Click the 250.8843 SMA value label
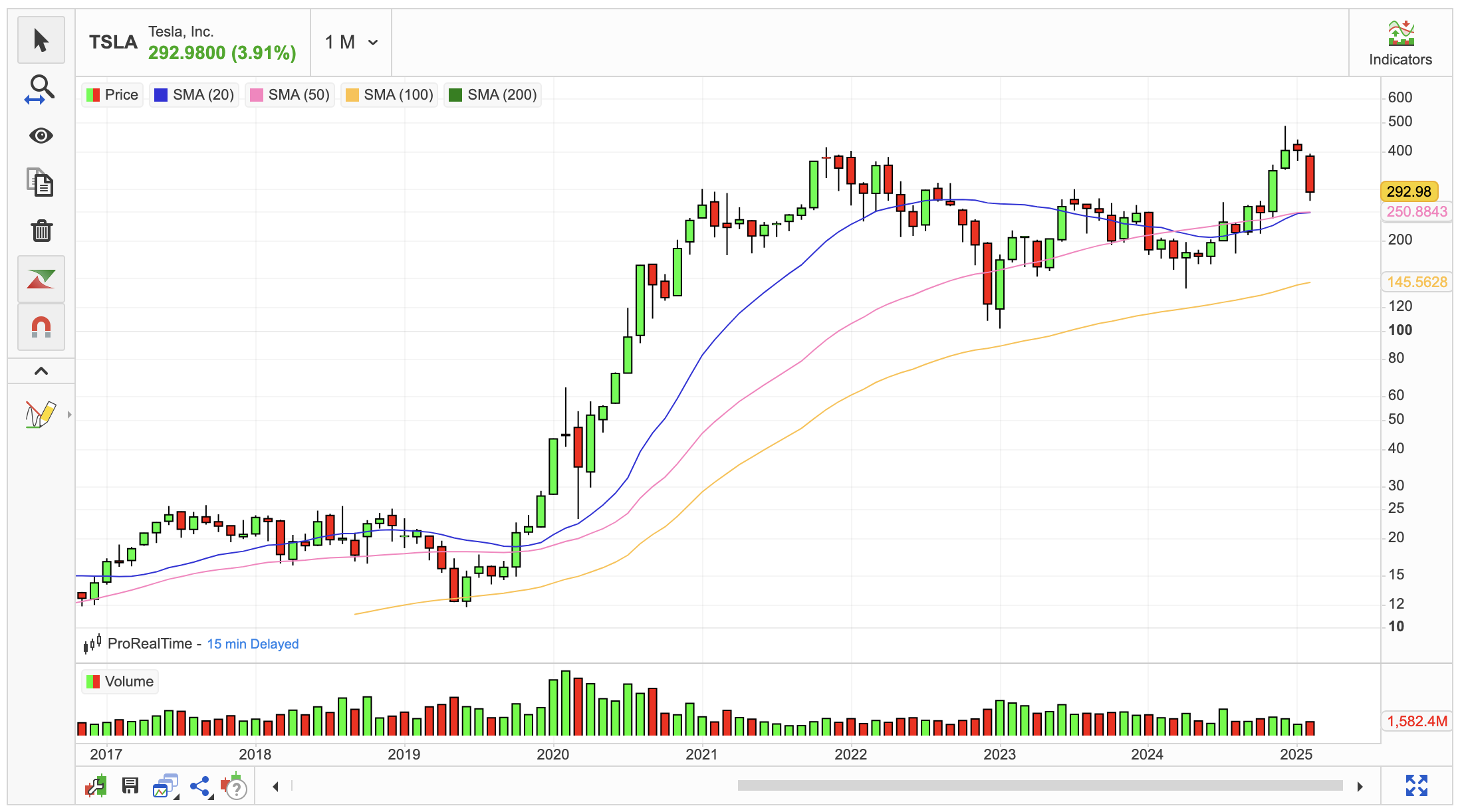Viewport: 1460px width, 812px height. click(1417, 211)
